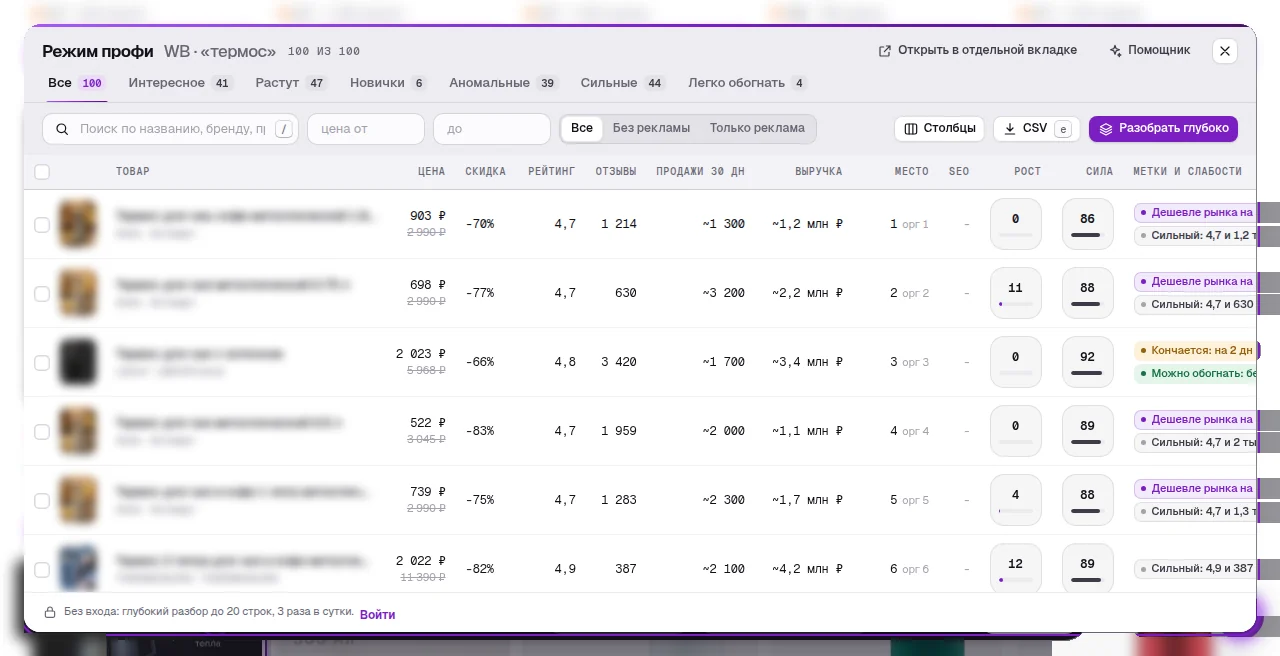Image resolution: width=1280 pixels, height=656 pixels.
Task: Click the open-in-new-tab arrow icon
Action: click(x=885, y=50)
